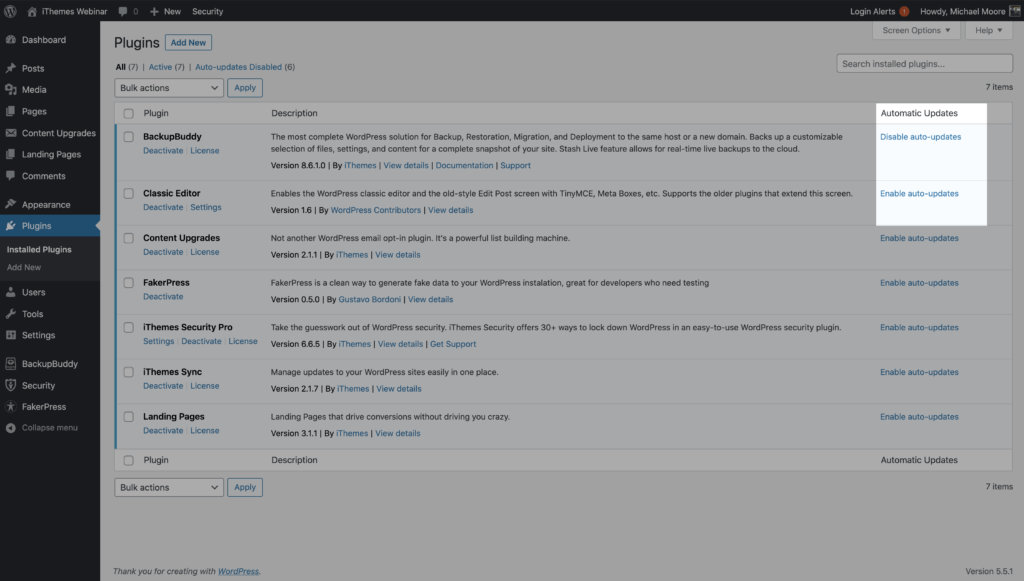Open Media via its sidebar icon
The image size is (1024, 581).
pos(10,89)
